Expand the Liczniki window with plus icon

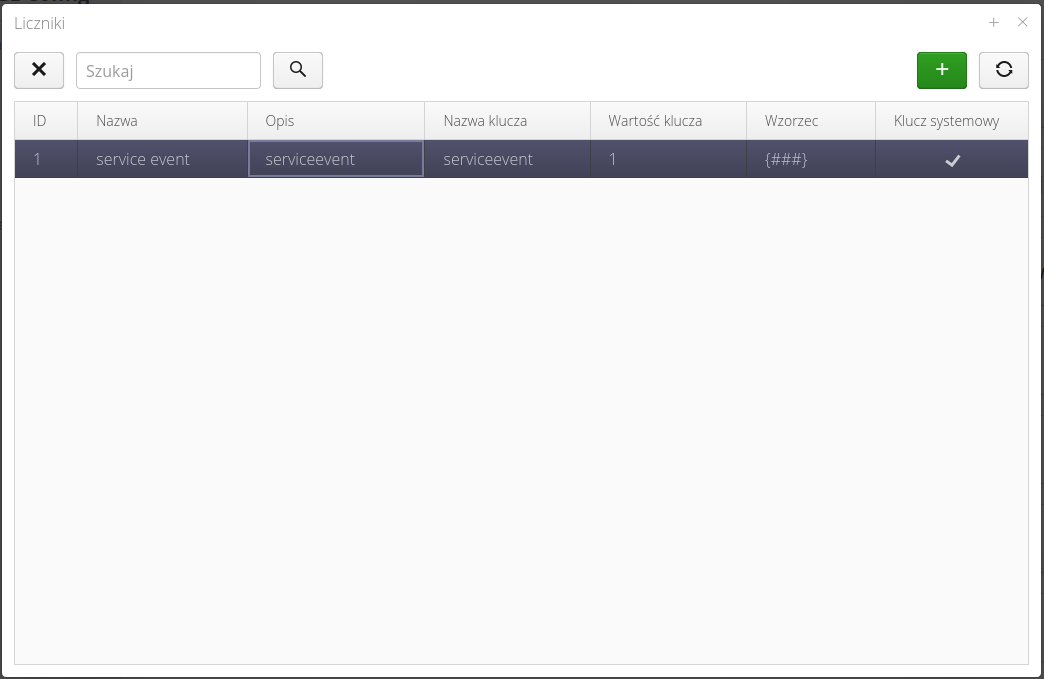(x=993, y=22)
